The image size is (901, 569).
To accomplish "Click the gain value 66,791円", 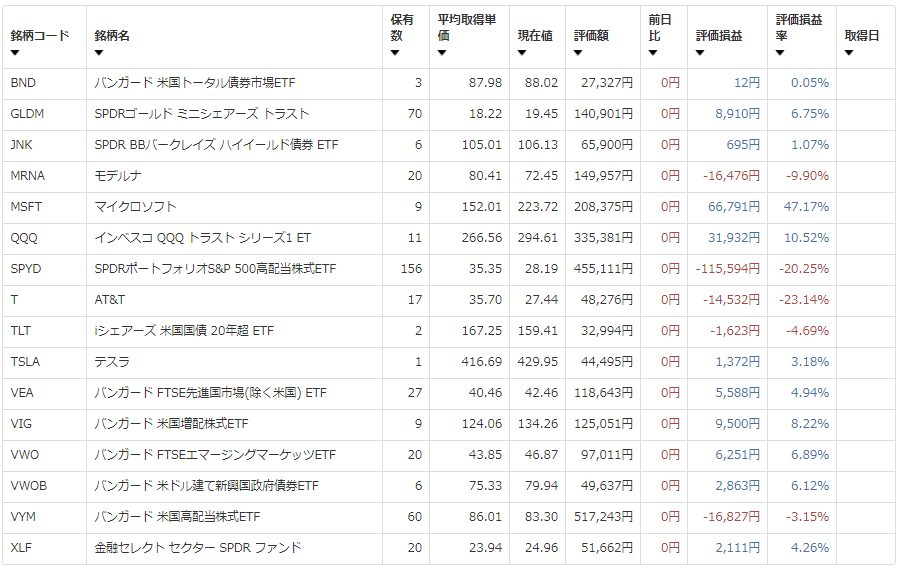I will tap(734, 207).
